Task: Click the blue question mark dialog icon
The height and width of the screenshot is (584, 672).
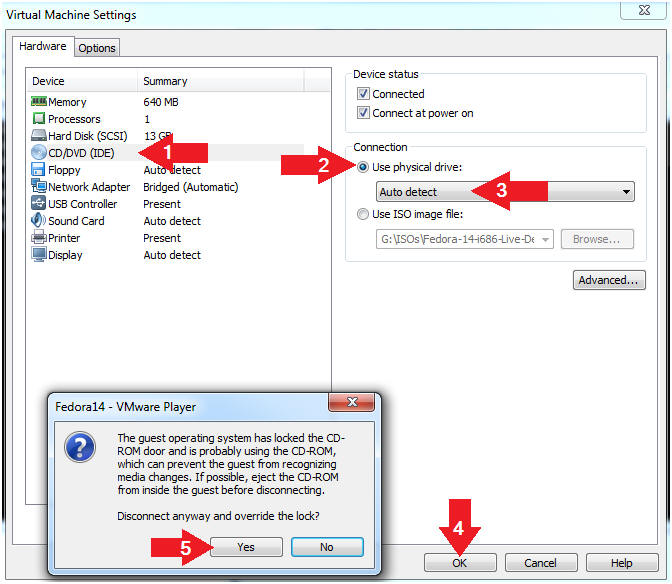Action: 80,447
